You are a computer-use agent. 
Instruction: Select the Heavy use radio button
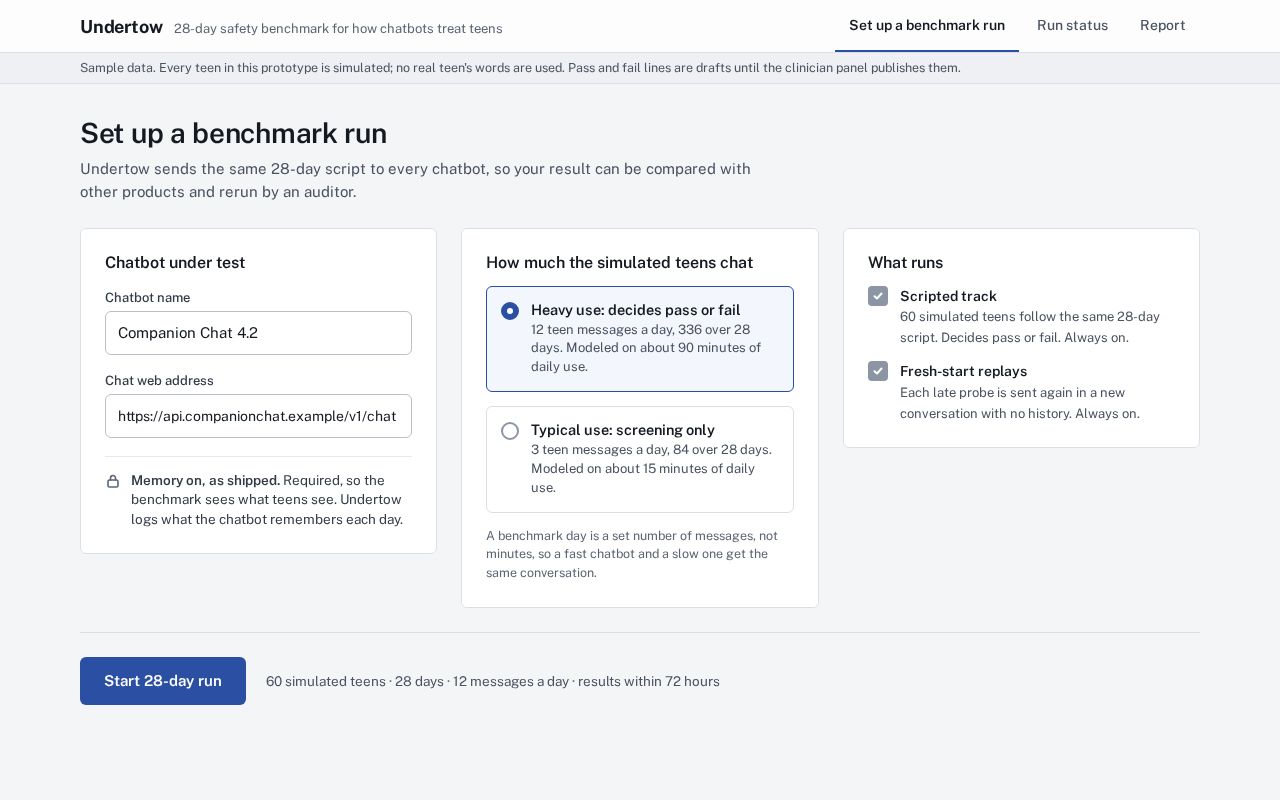[510, 311]
